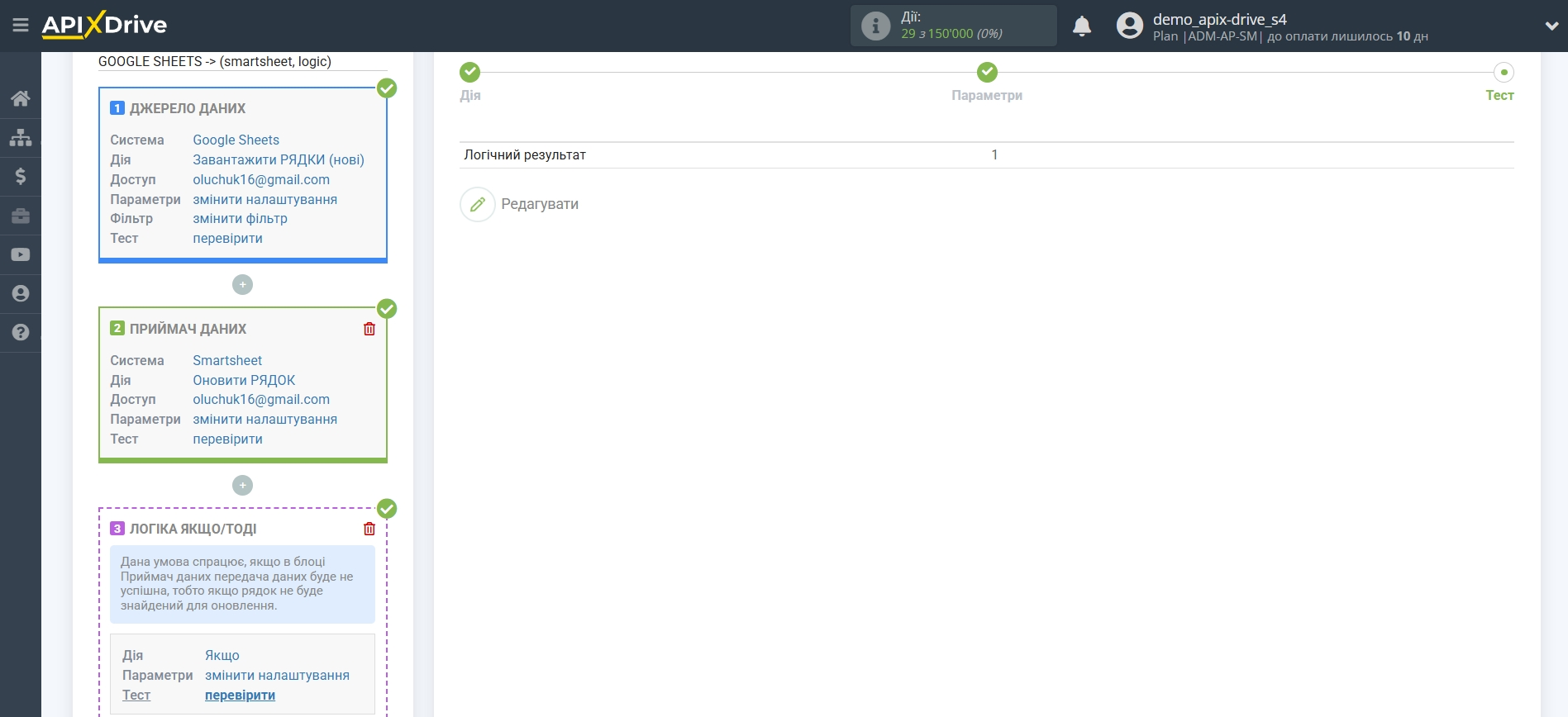The image size is (1568, 717).
Task: Click the Приймач даних completed checkmark
Action: pyautogui.click(x=387, y=309)
